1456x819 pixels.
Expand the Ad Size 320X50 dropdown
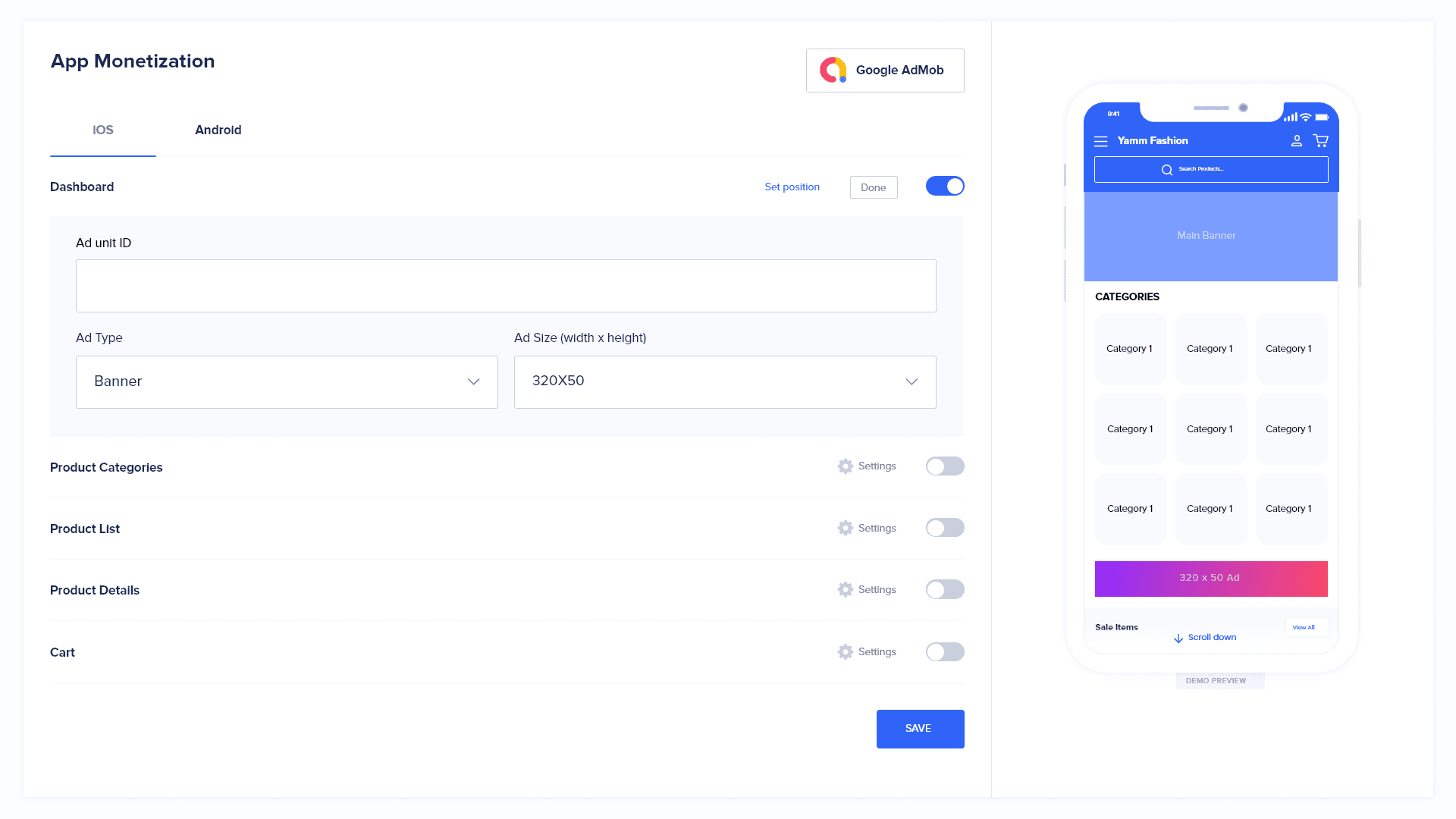pyautogui.click(x=910, y=381)
